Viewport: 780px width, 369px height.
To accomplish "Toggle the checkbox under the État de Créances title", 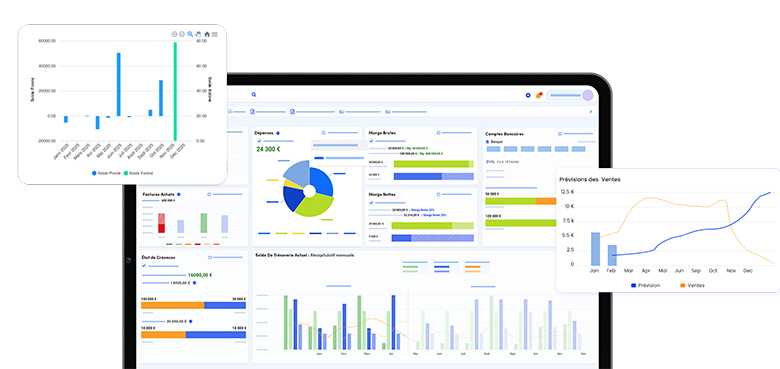I will tap(144, 266).
